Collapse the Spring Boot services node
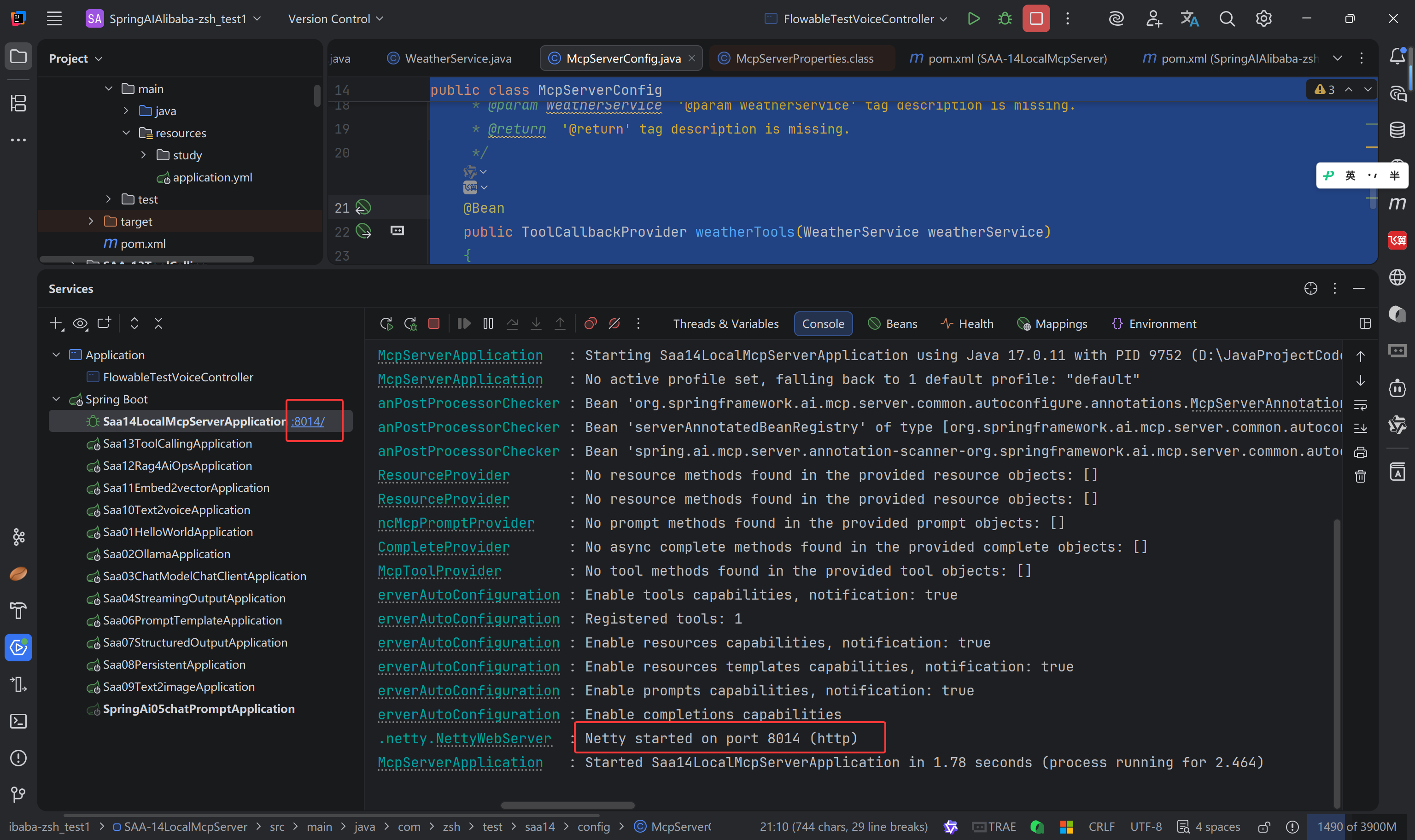1415x840 pixels. pos(56,399)
